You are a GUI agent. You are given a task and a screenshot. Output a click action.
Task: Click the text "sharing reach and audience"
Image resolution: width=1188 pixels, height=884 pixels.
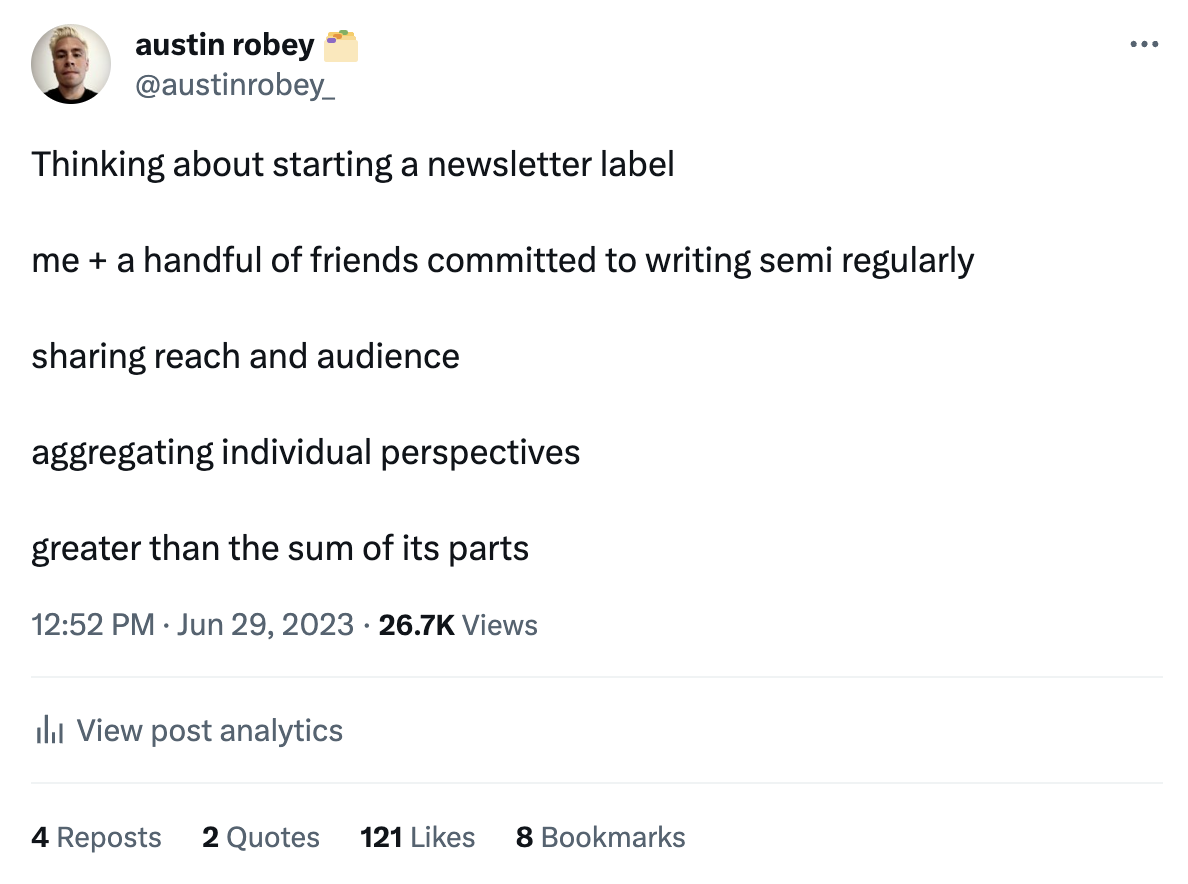pos(245,357)
